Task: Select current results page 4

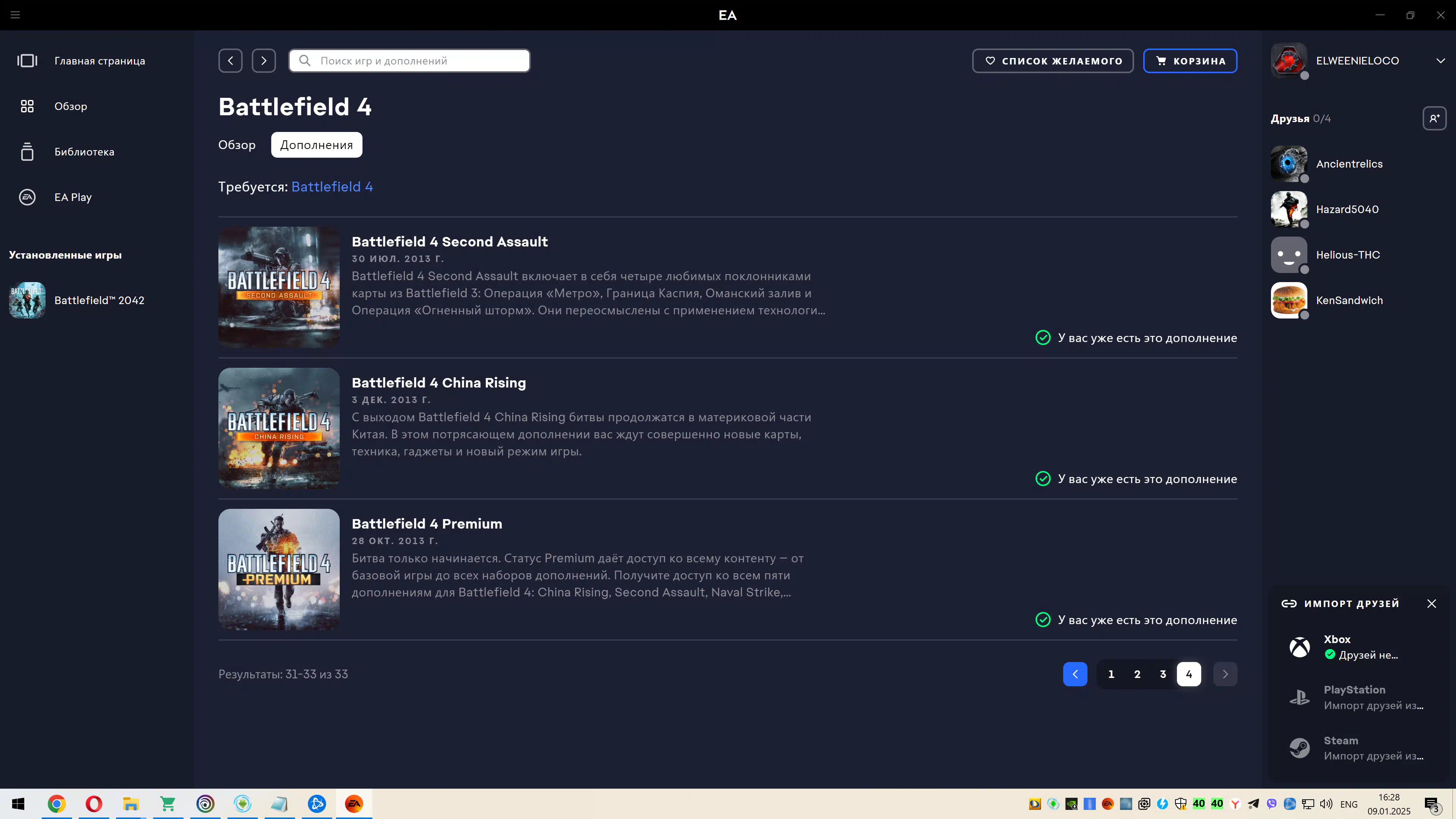Action: [1189, 674]
